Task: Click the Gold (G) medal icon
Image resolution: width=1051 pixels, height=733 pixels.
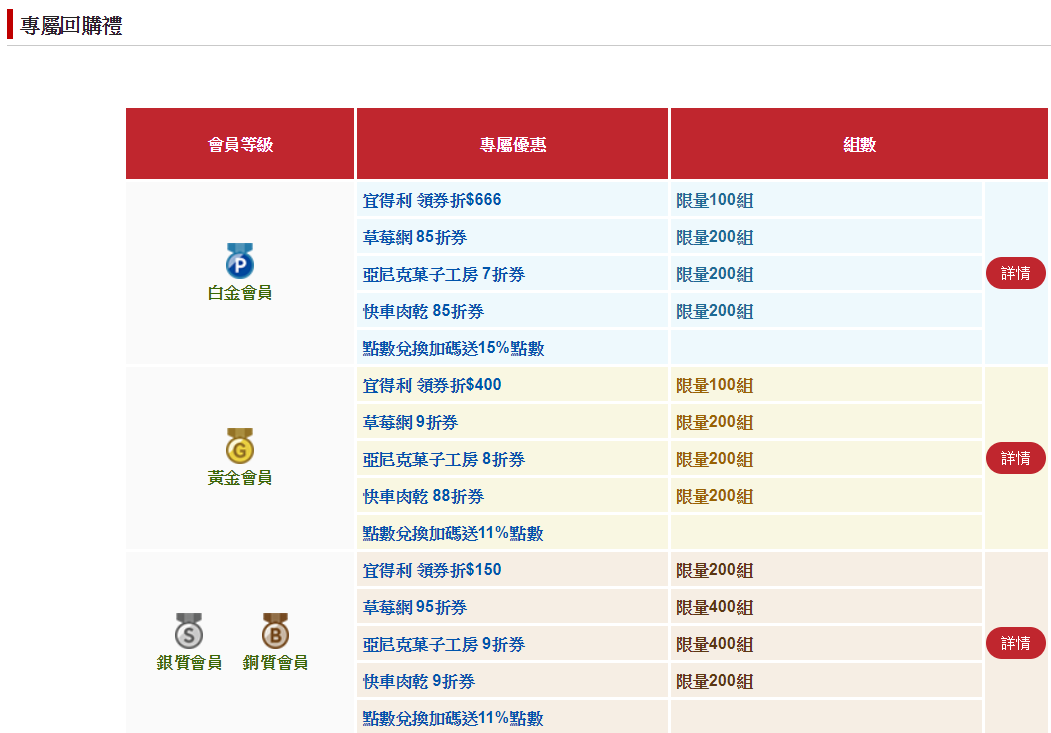Action: [240, 446]
